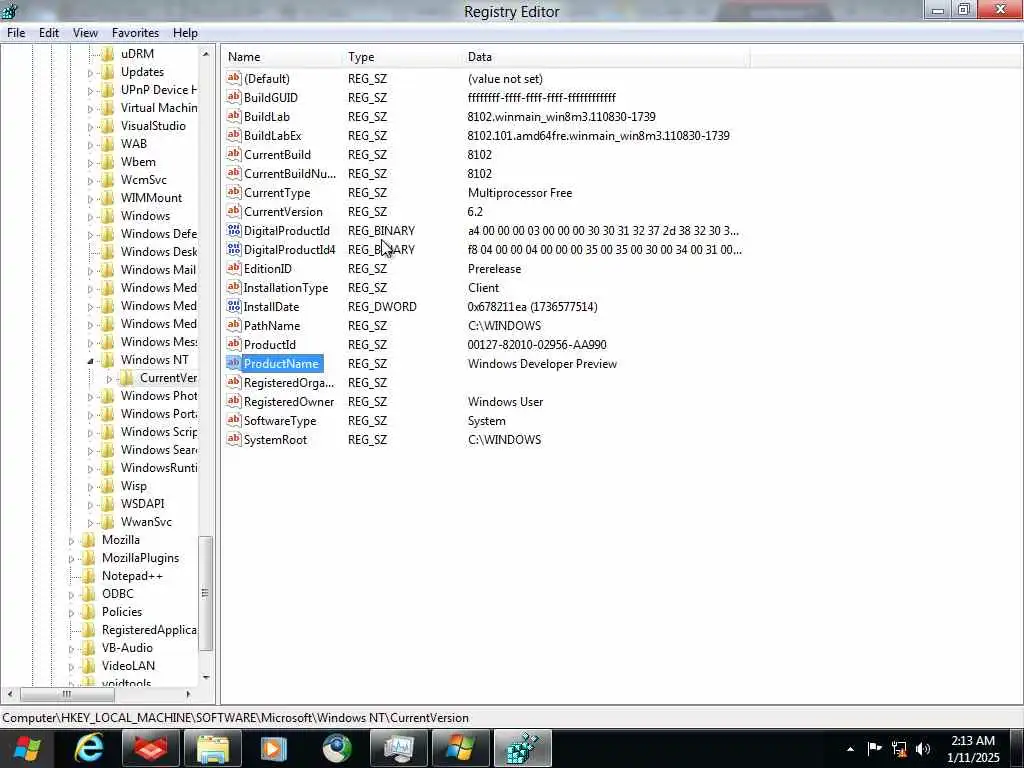Select the ProductName value
Screen dimensions: 1024x768
pos(281,364)
